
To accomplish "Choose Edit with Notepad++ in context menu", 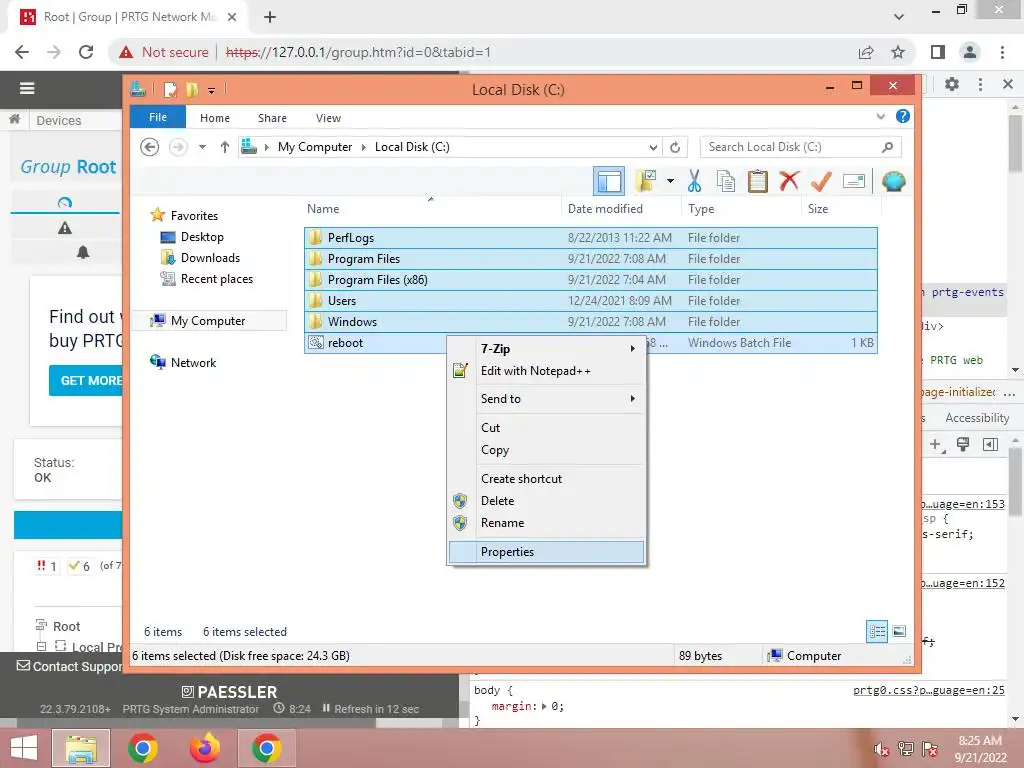I will click(547, 371).
